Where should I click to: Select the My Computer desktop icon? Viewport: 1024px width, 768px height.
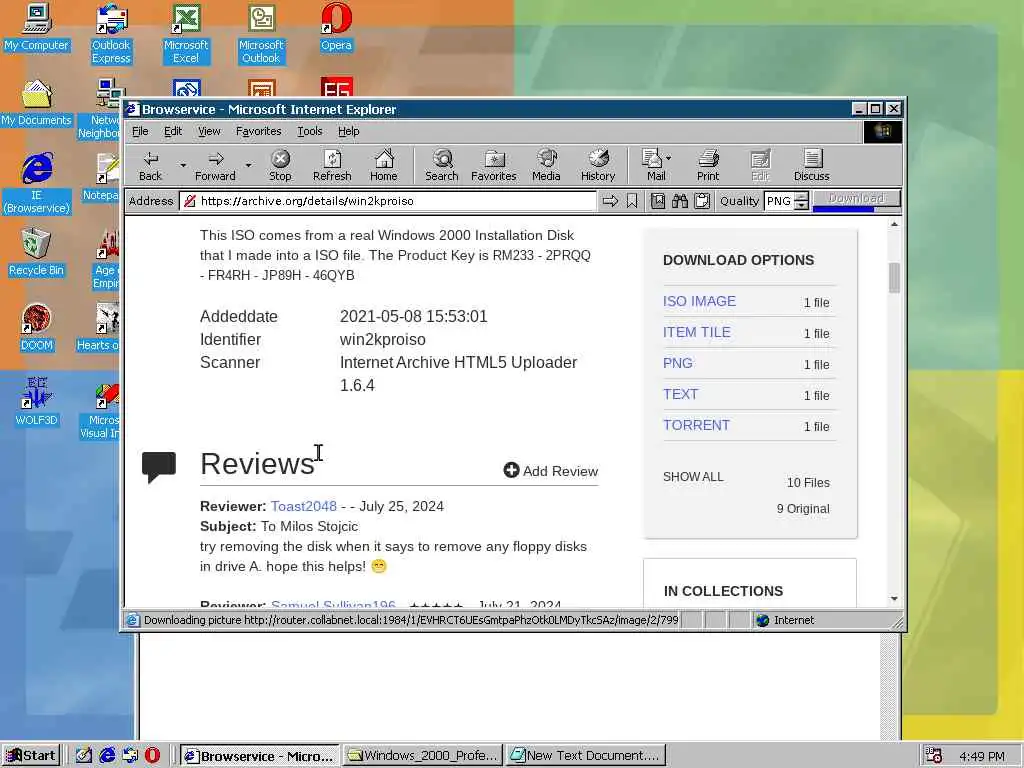[x=37, y=27]
